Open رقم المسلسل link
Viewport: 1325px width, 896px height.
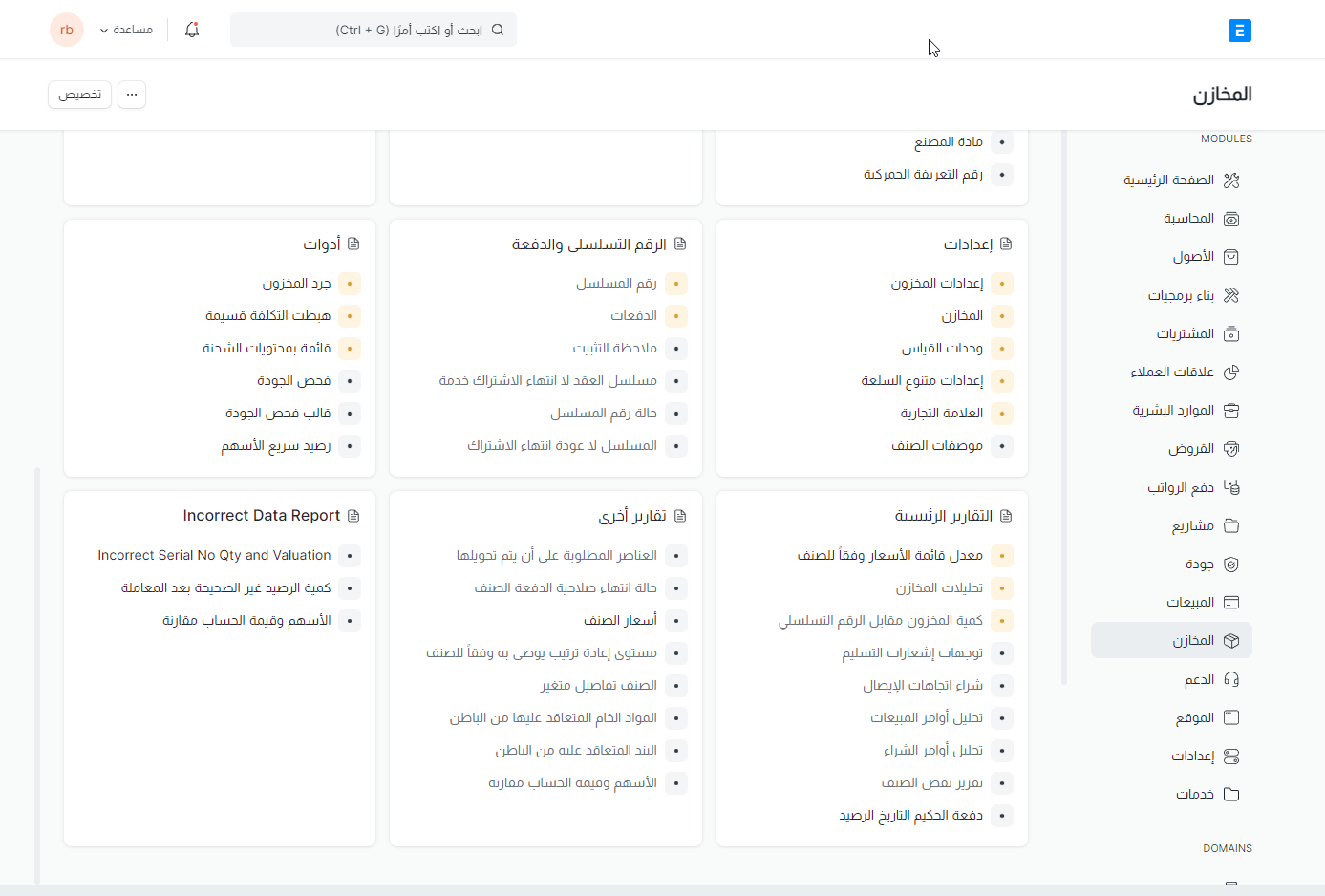click(616, 283)
